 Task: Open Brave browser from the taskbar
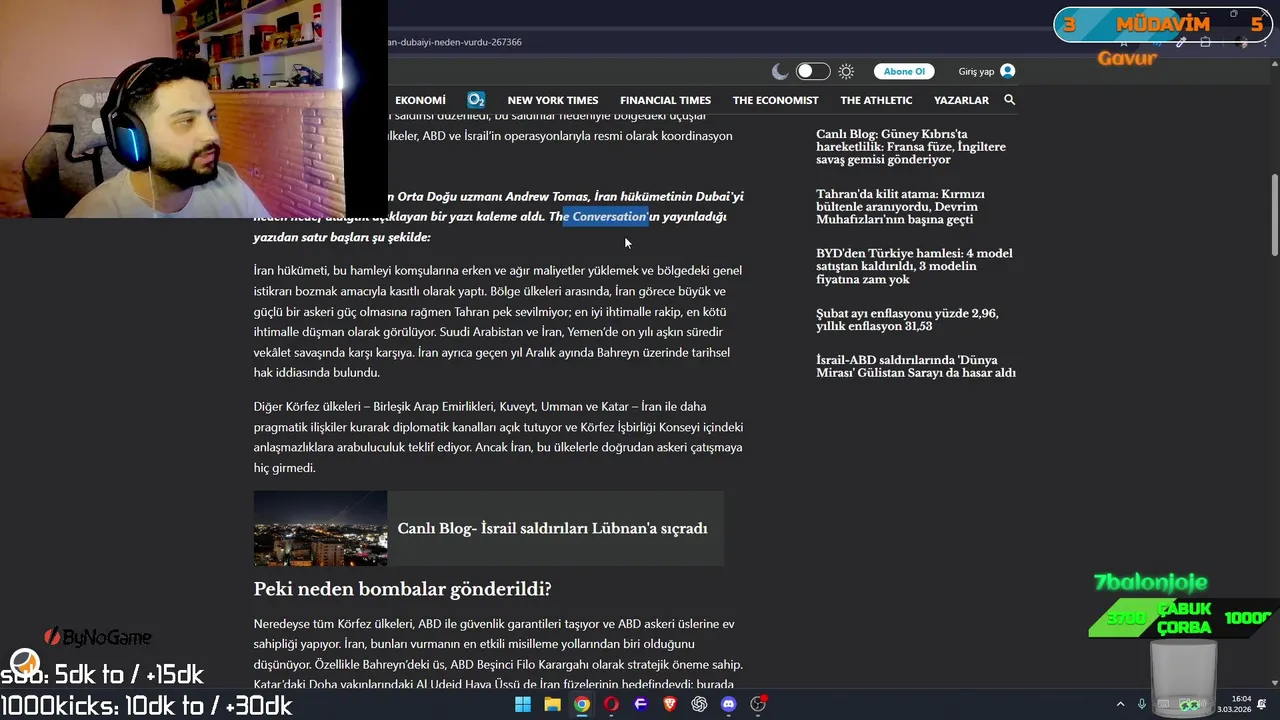coord(670,704)
